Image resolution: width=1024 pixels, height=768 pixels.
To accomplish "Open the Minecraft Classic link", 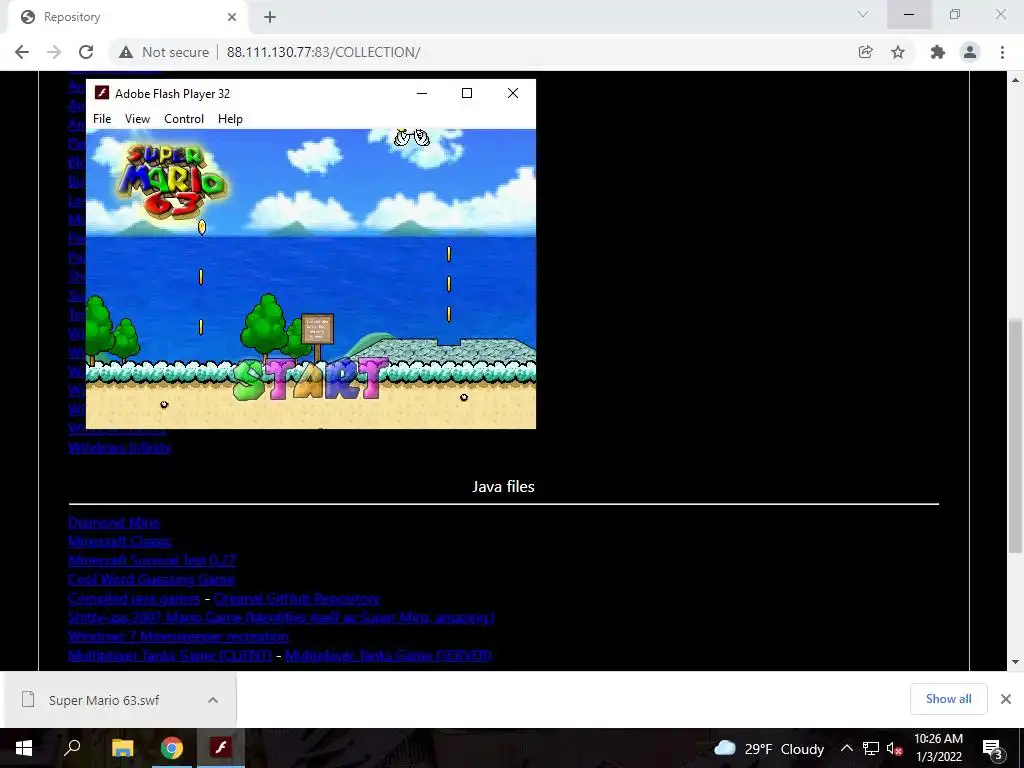I will pyautogui.click(x=120, y=541).
